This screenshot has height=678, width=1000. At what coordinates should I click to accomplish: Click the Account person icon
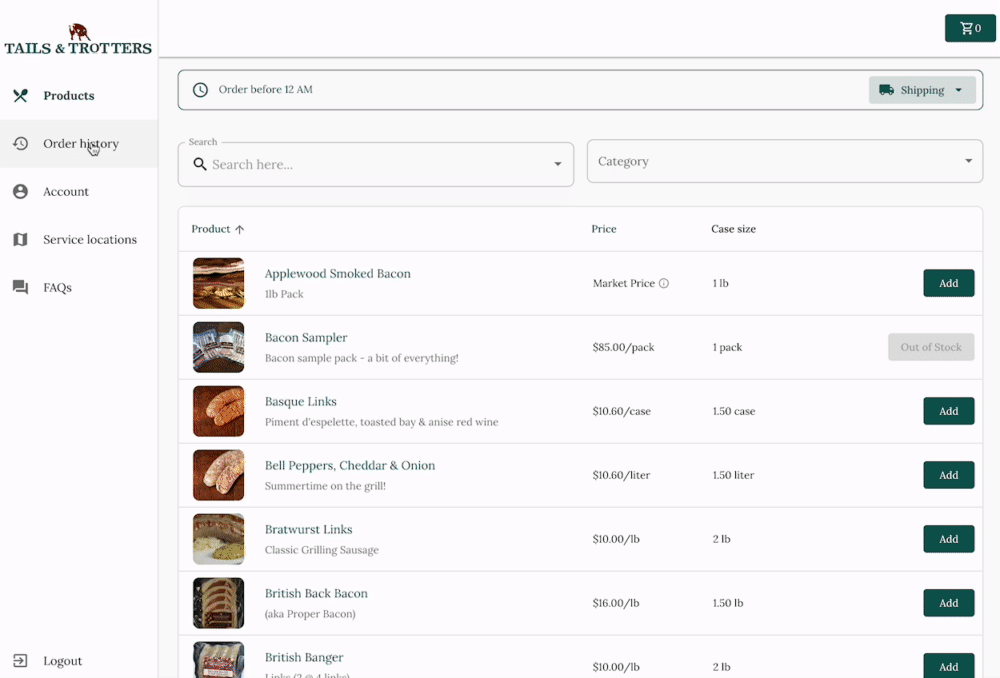pyautogui.click(x=20, y=192)
